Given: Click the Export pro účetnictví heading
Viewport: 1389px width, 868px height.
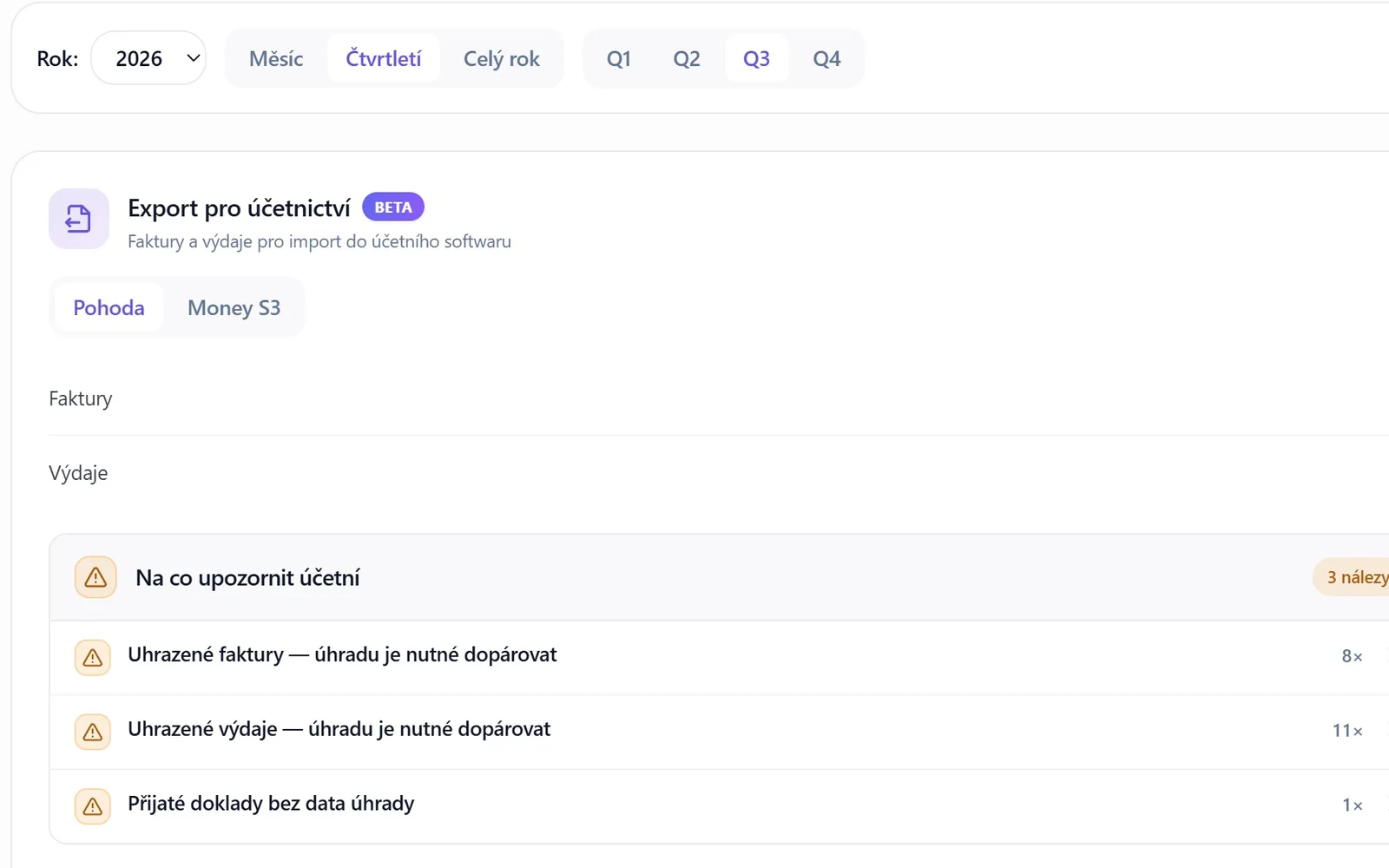Looking at the screenshot, I should pyautogui.click(x=239, y=208).
